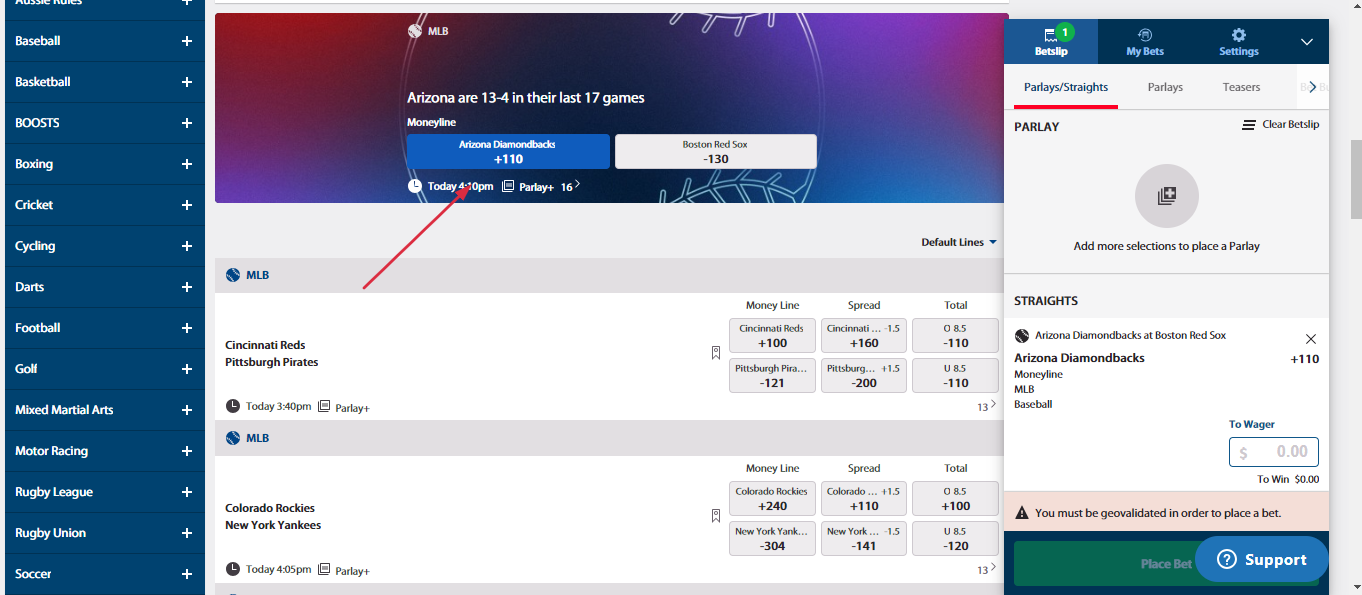Collapse the betslip panel with chevron

pyautogui.click(x=1306, y=42)
